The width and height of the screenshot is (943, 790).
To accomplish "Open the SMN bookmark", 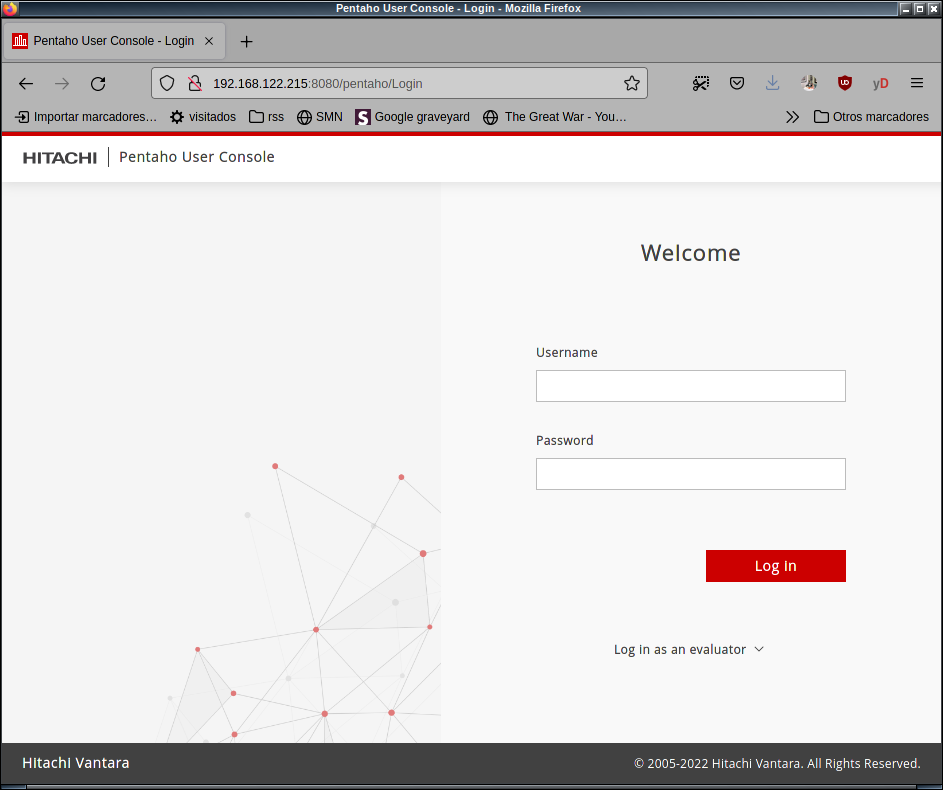I will [x=320, y=117].
